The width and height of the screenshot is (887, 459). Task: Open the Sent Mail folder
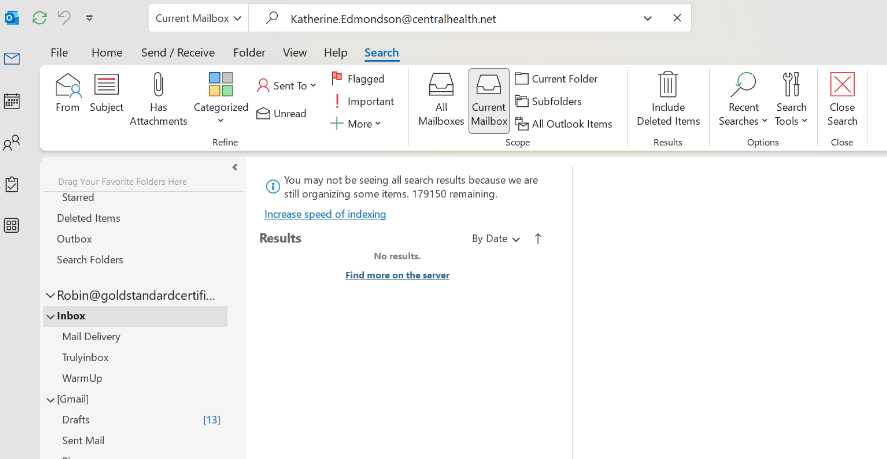point(83,440)
